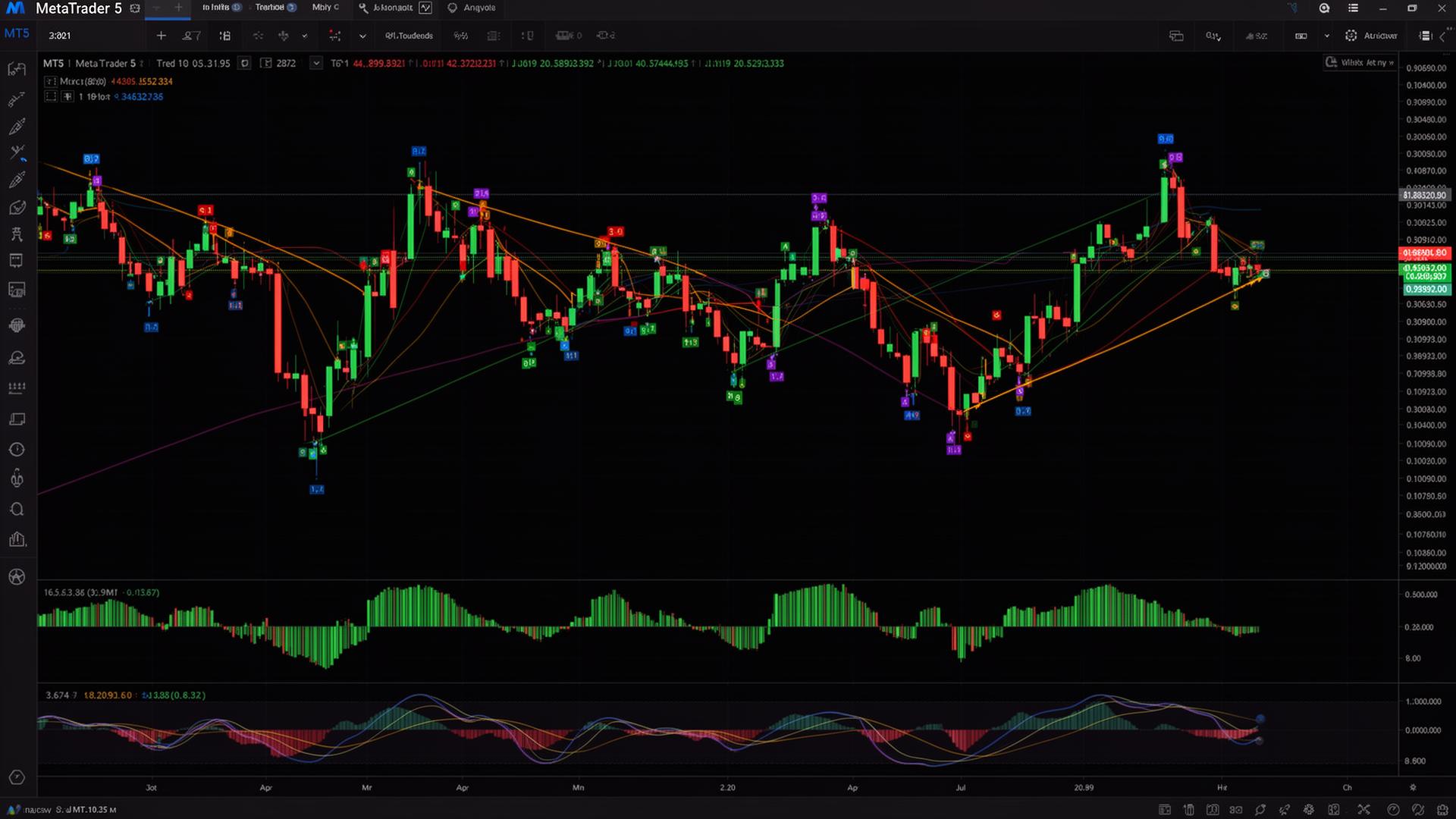This screenshot has width=1456, height=819.
Task: Click the plus icon in the toolbar
Action: click(x=161, y=36)
